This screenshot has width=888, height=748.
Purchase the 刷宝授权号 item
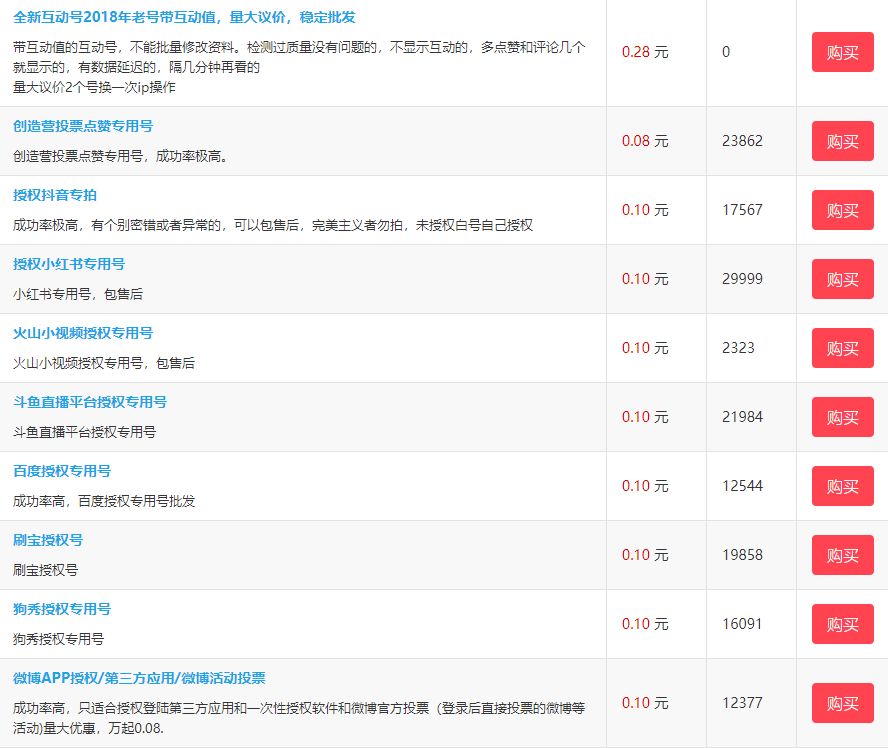point(843,555)
